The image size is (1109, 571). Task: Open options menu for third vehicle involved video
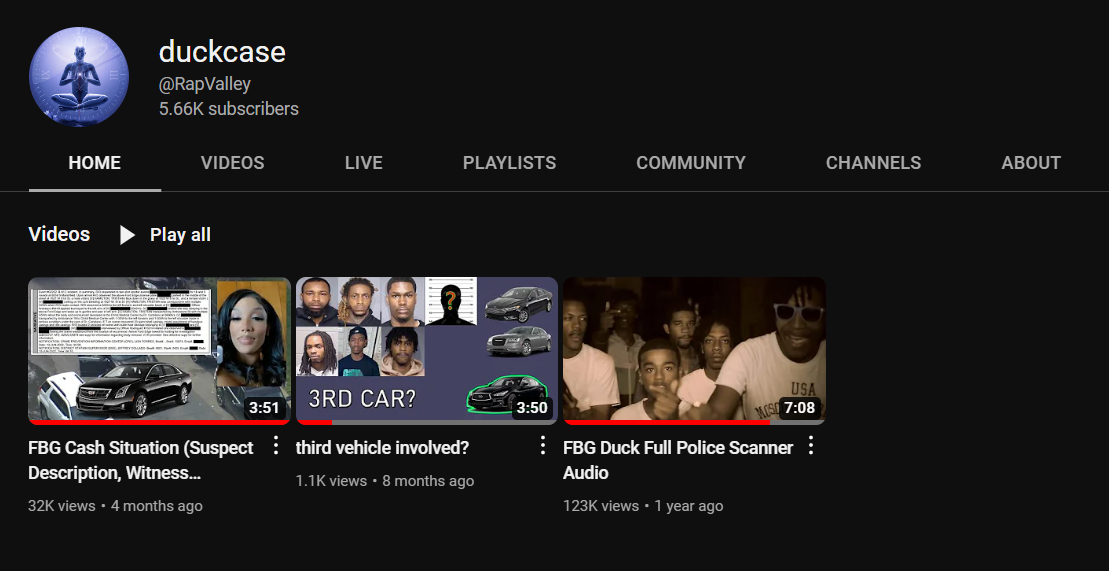542,445
